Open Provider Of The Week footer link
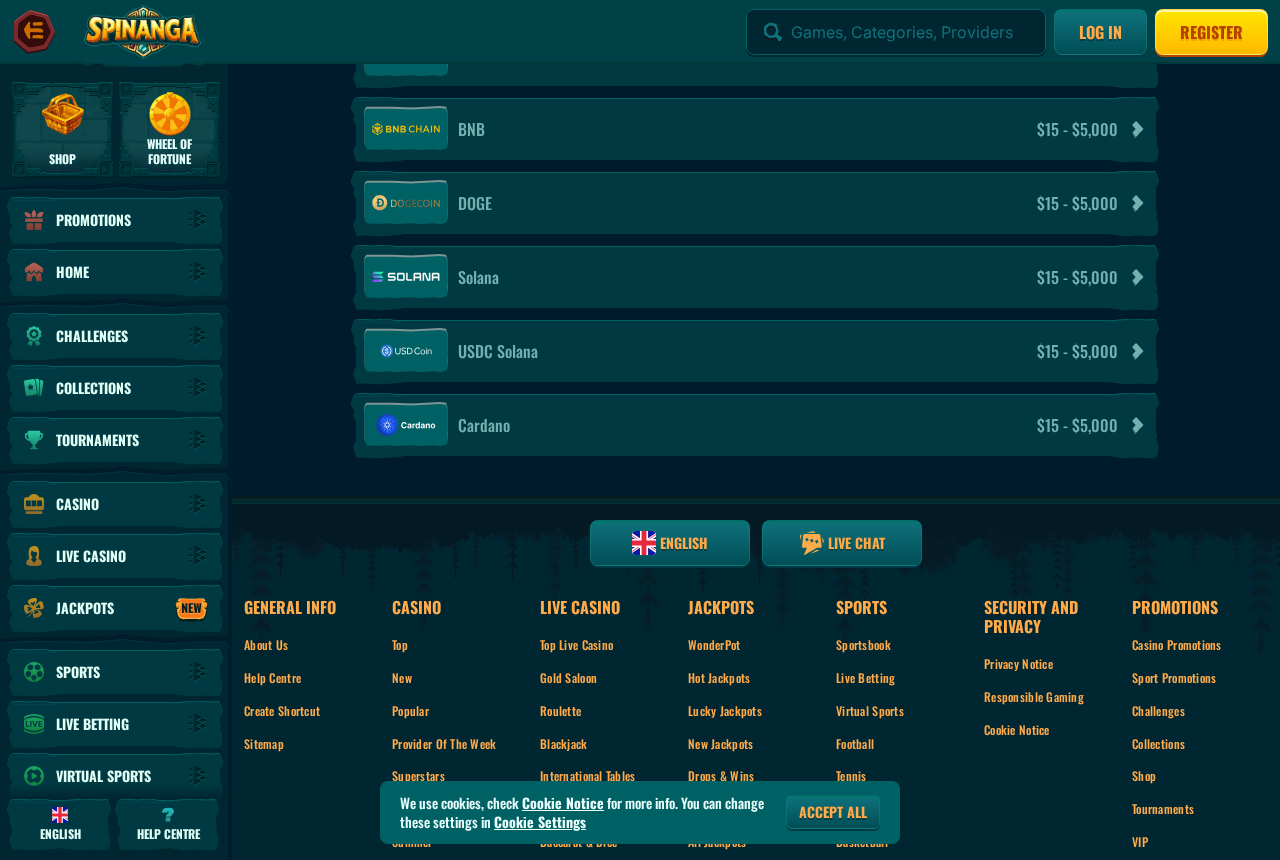Image resolution: width=1280 pixels, height=860 pixels. coord(444,744)
